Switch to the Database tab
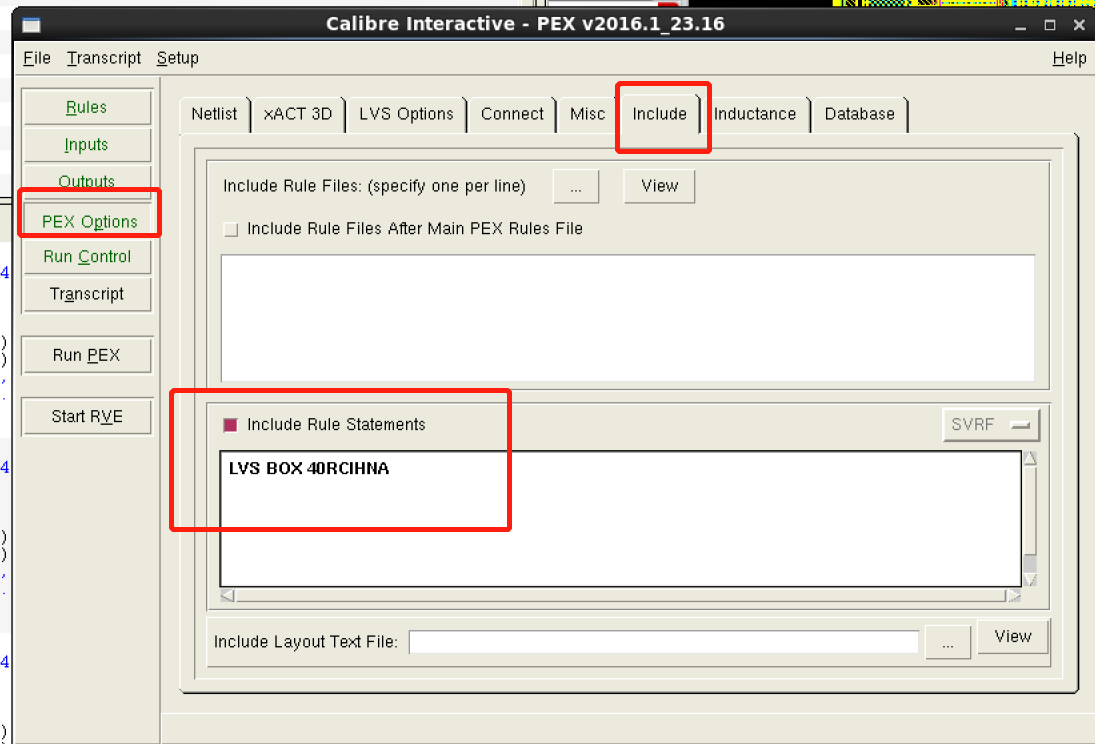The image size is (1095, 744). click(x=860, y=114)
